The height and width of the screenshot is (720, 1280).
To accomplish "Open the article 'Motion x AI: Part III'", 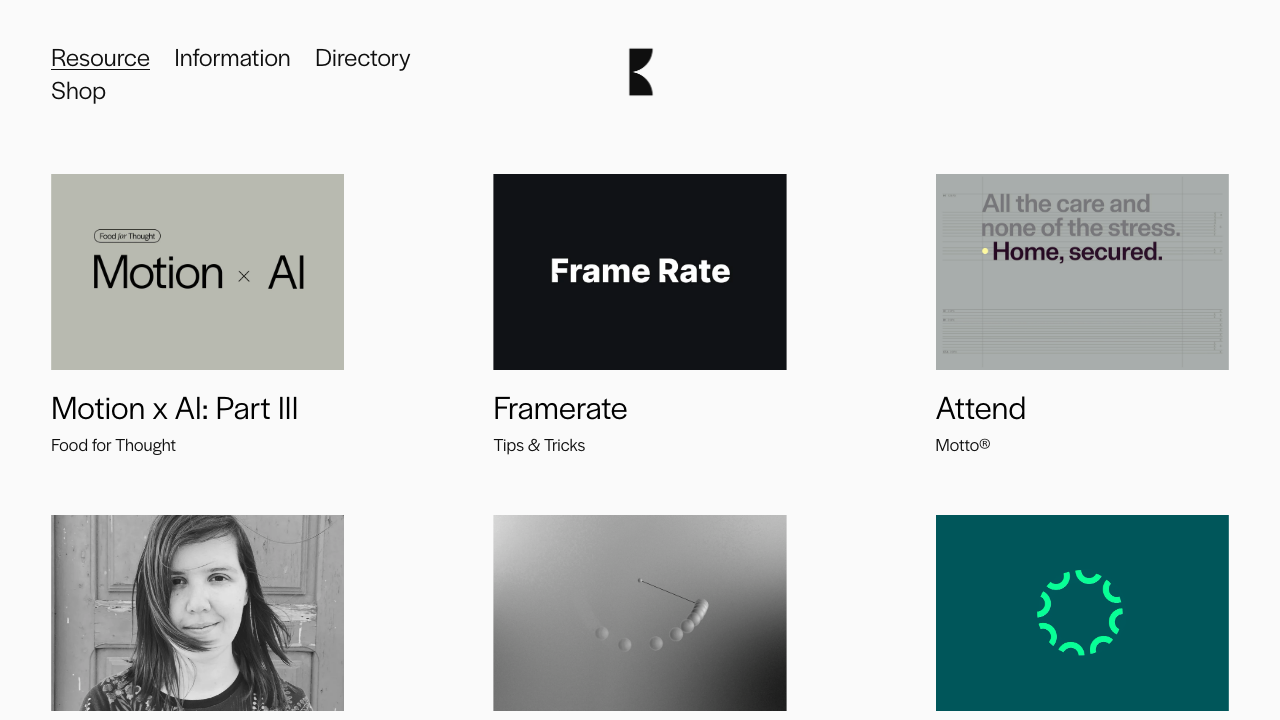I will (x=174, y=408).
